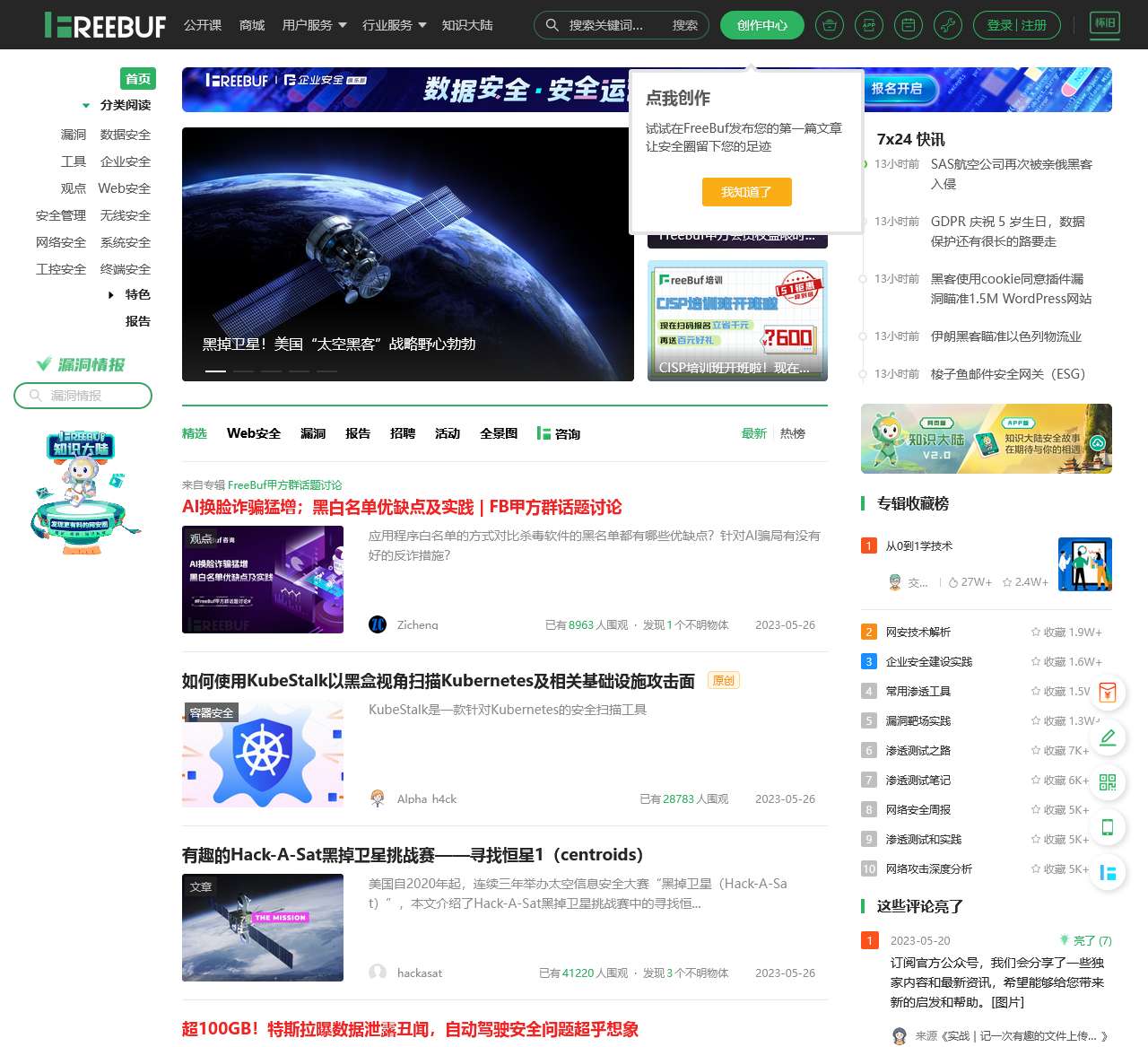Click the avatar beside 交... in 专辑收藏榜
The width and height of the screenshot is (1148, 1047).
[x=894, y=582]
